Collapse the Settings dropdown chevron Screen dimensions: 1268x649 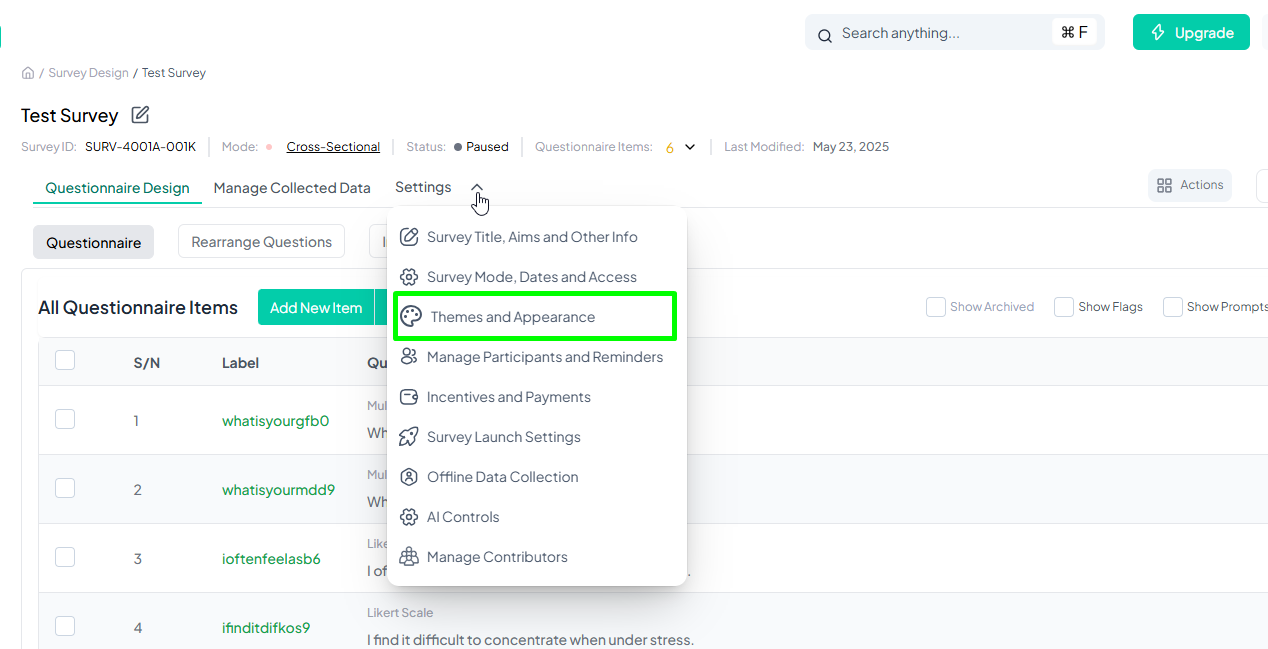pyautogui.click(x=477, y=187)
